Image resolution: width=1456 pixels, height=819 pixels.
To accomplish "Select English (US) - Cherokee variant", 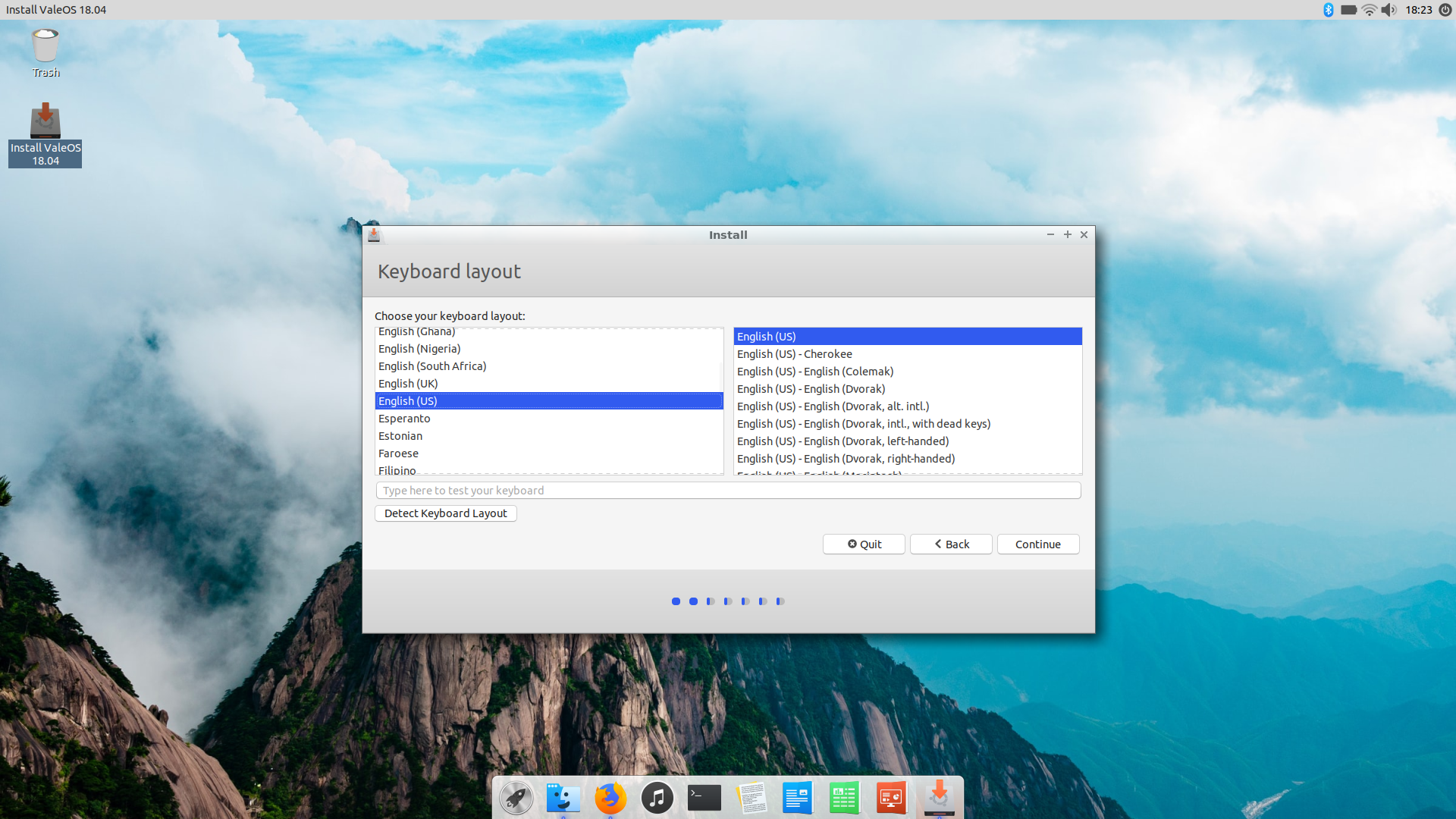I will (908, 354).
